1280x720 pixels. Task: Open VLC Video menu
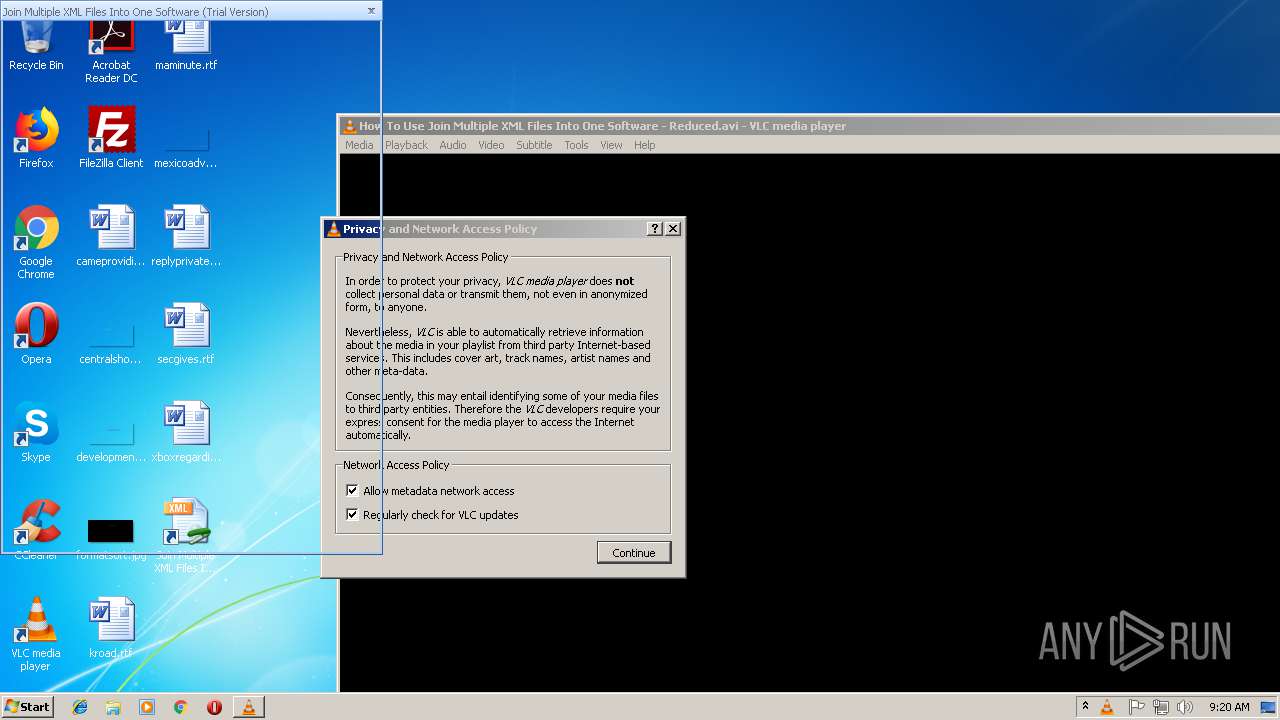491,145
